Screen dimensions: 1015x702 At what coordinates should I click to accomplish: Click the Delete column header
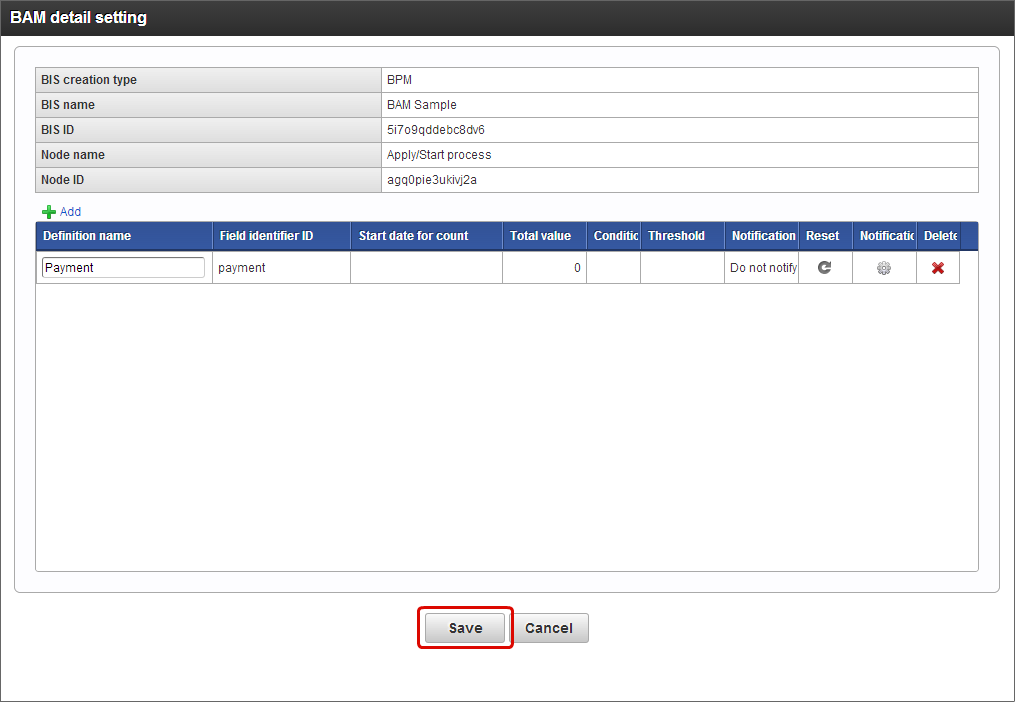pos(938,236)
